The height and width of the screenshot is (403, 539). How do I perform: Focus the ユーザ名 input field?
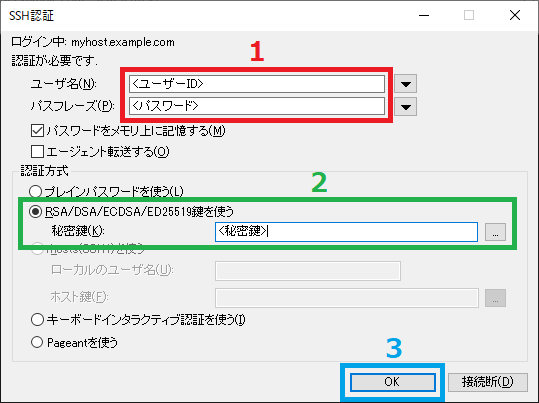point(257,84)
